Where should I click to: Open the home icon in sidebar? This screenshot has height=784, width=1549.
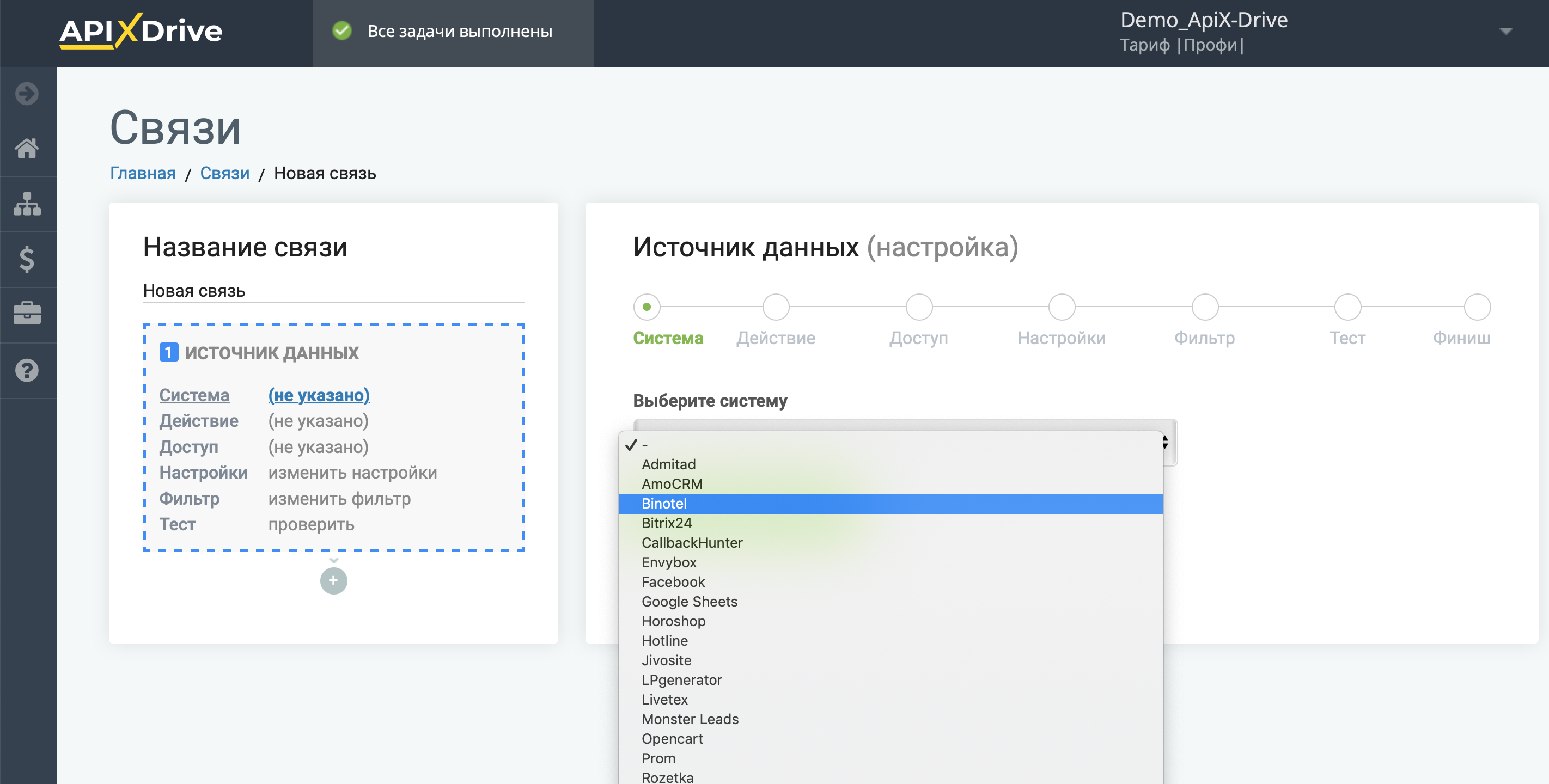coord(27,148)
